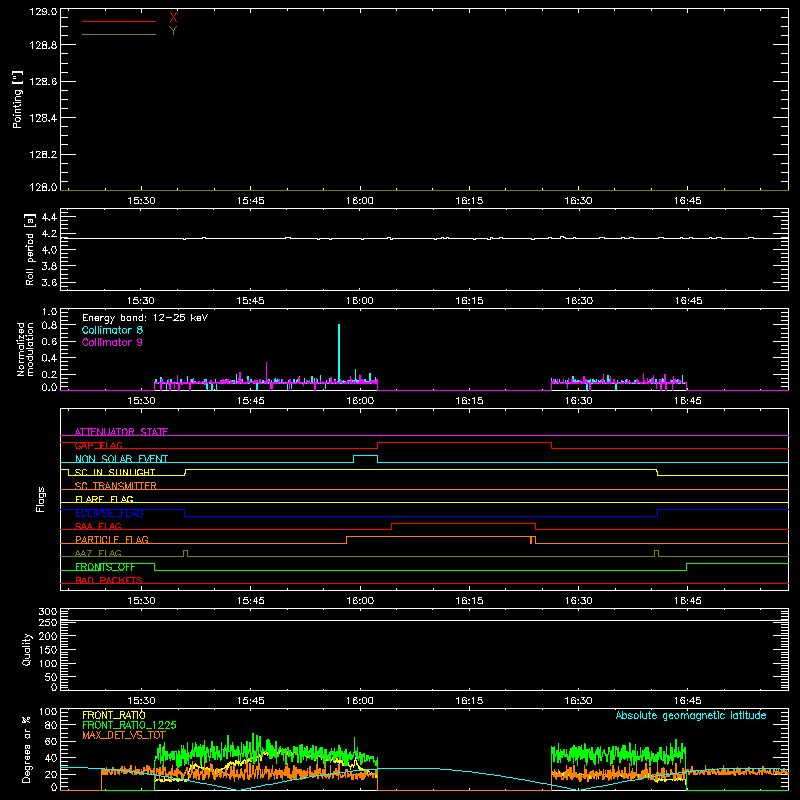800x800 pixels.
Task: Click the FRONT_RATIO legend entry
Action: pyautogui.click(x=114, y=715)
